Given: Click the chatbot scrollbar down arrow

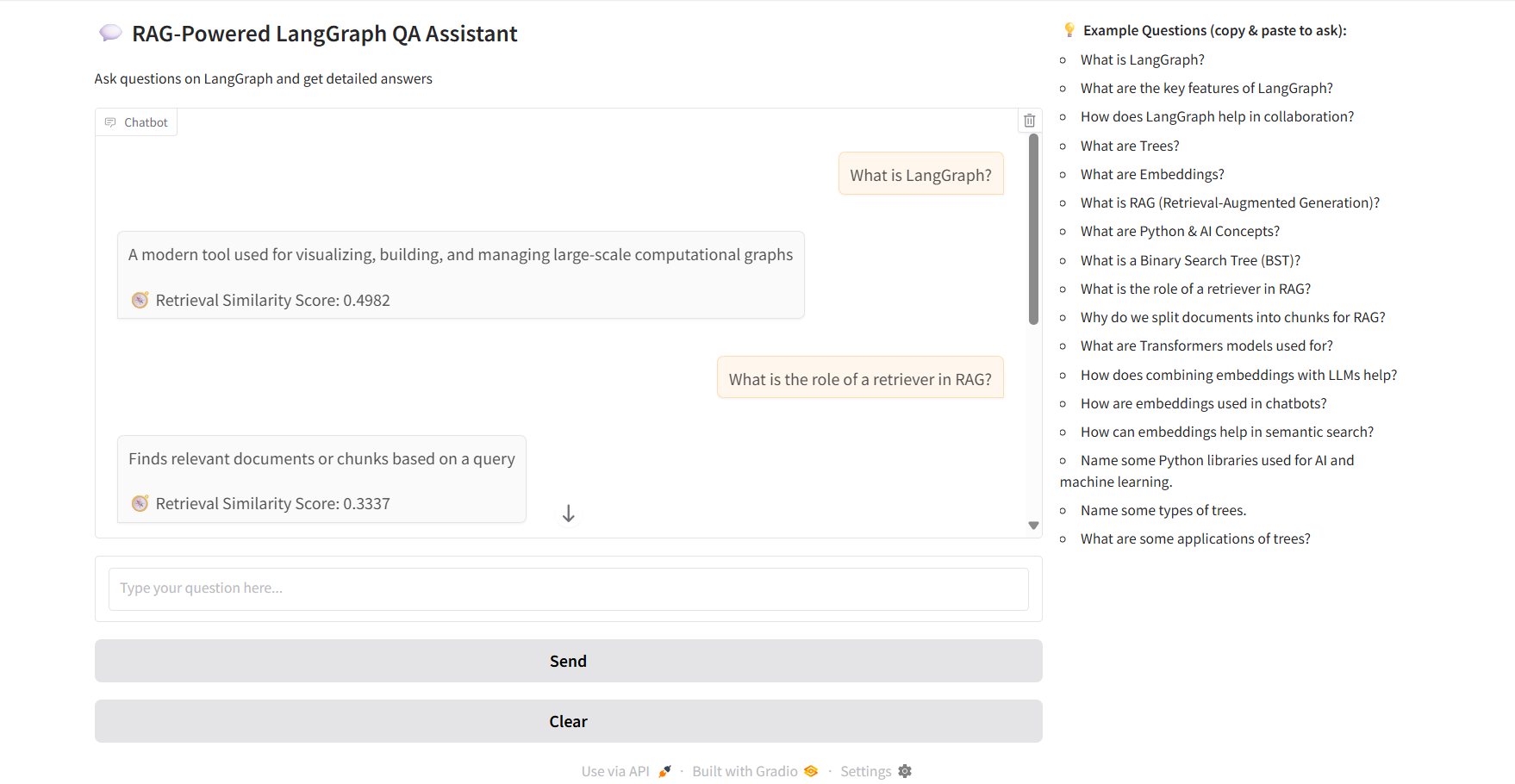Looking at the screenshot, I should [x=1033, y=526].
